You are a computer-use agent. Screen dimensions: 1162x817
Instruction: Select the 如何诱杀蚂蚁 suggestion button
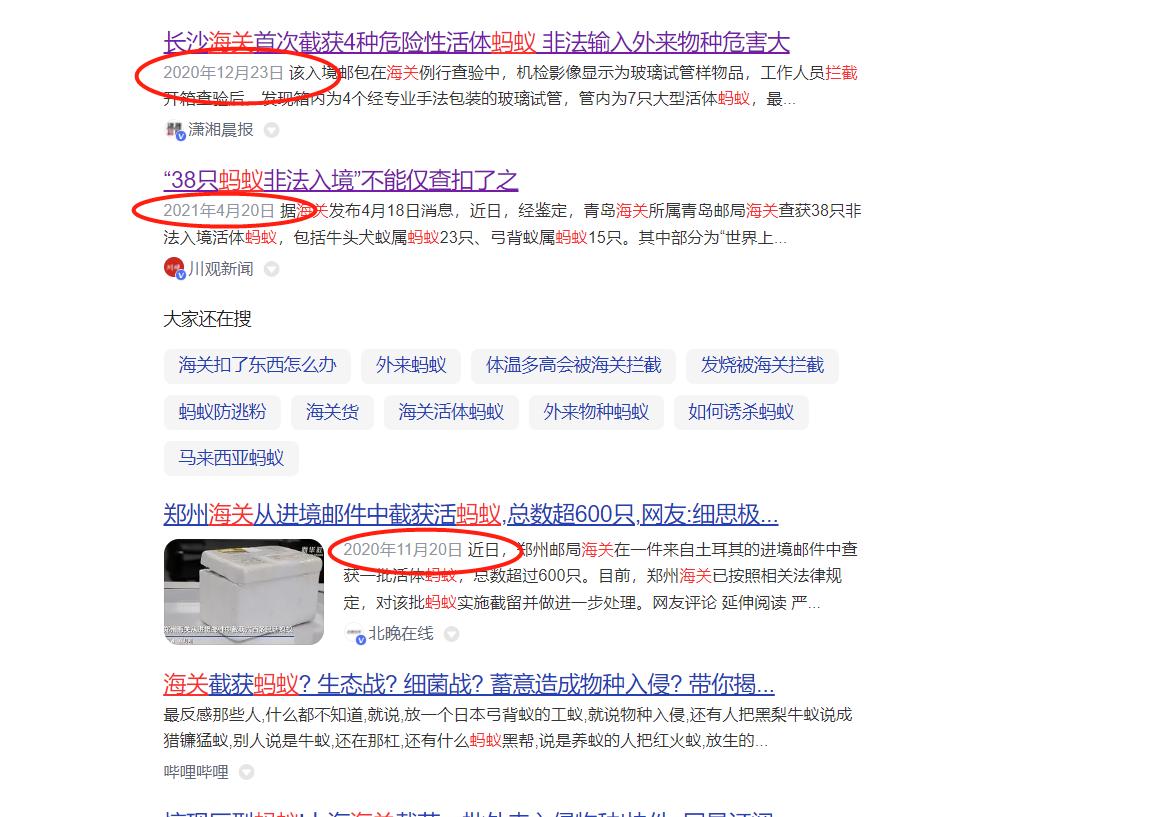pyautogui.click(x=742, y=412)
